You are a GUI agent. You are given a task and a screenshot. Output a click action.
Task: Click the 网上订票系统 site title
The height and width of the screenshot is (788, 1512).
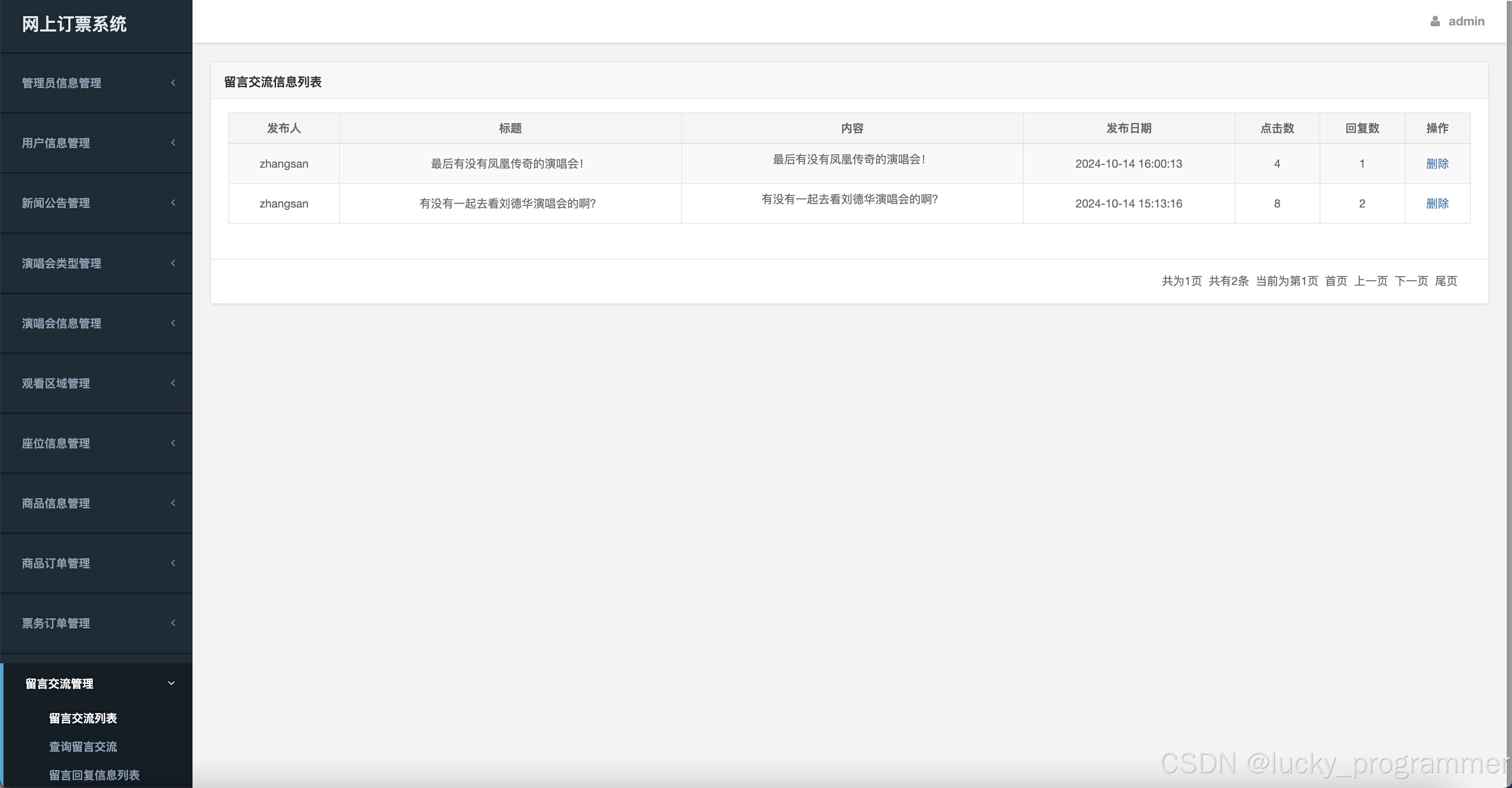point(74,24)
